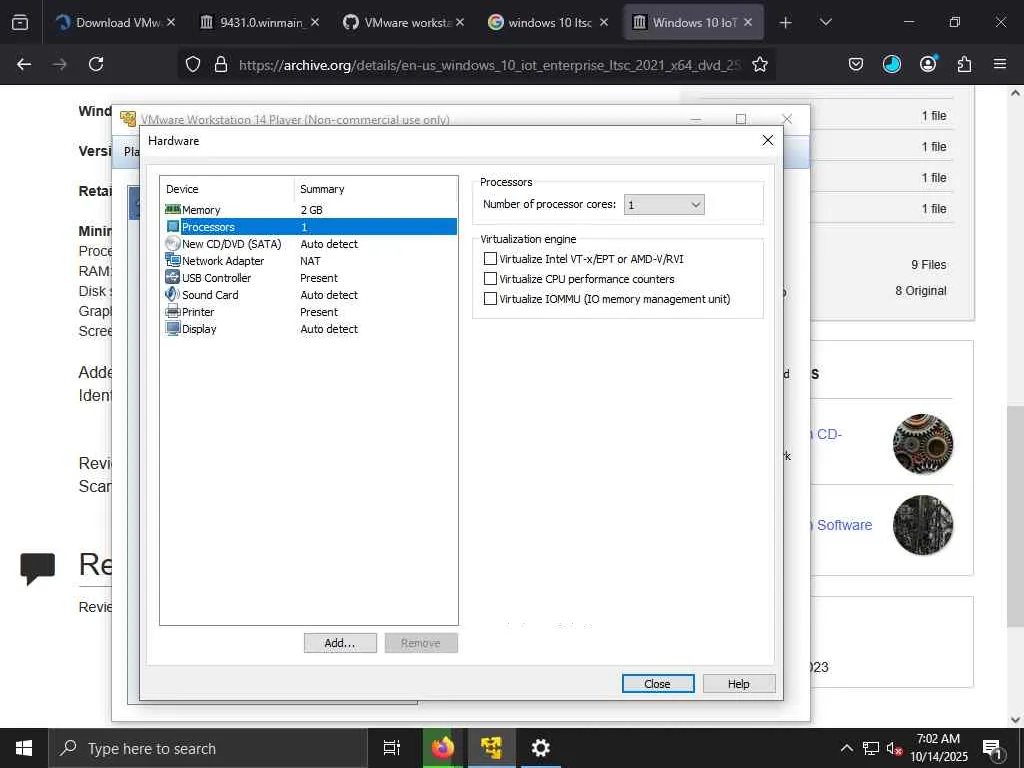Open a new Firefox tab
Image resolution: width=1024 pixels, height=768 pixels.
click(x=786, y=22)
